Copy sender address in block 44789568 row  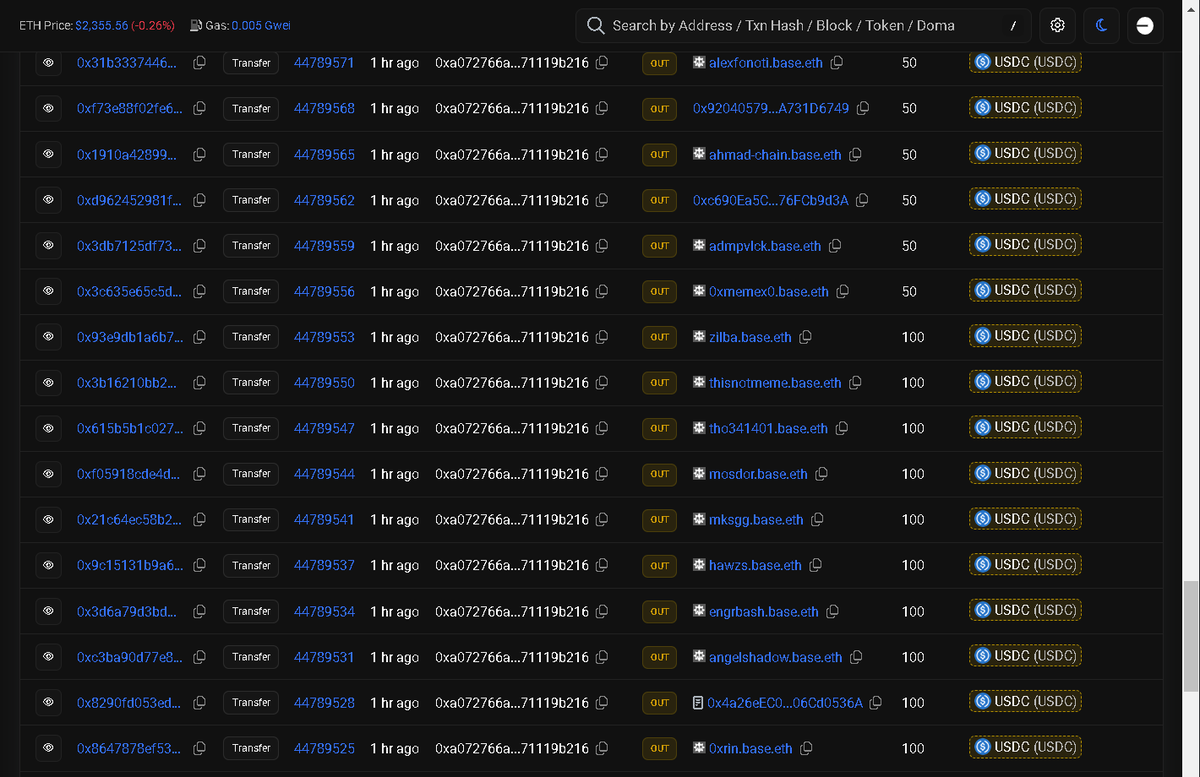(x=602, y=109)
